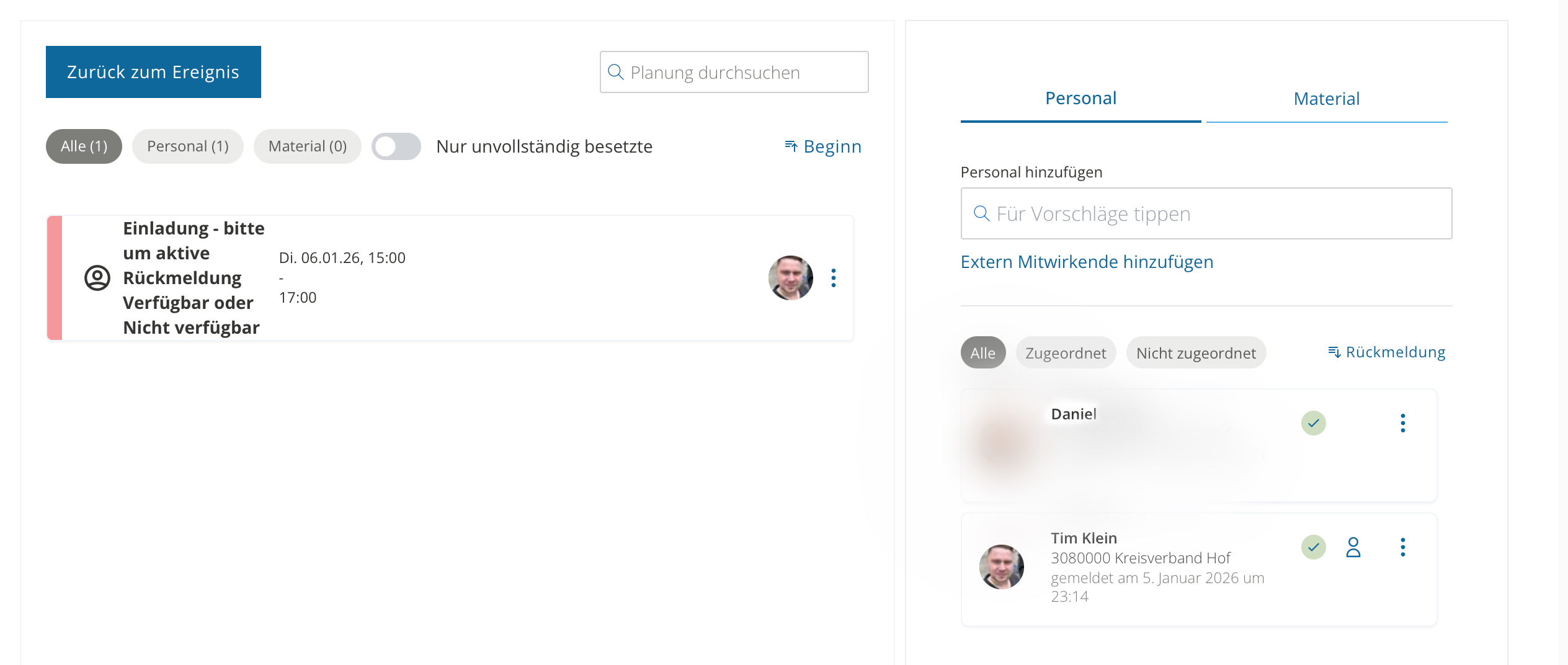This screenshot has height=665, width=1568.
Task: Show only Personal (1) planning entries
Action: (x=187, y=146)
